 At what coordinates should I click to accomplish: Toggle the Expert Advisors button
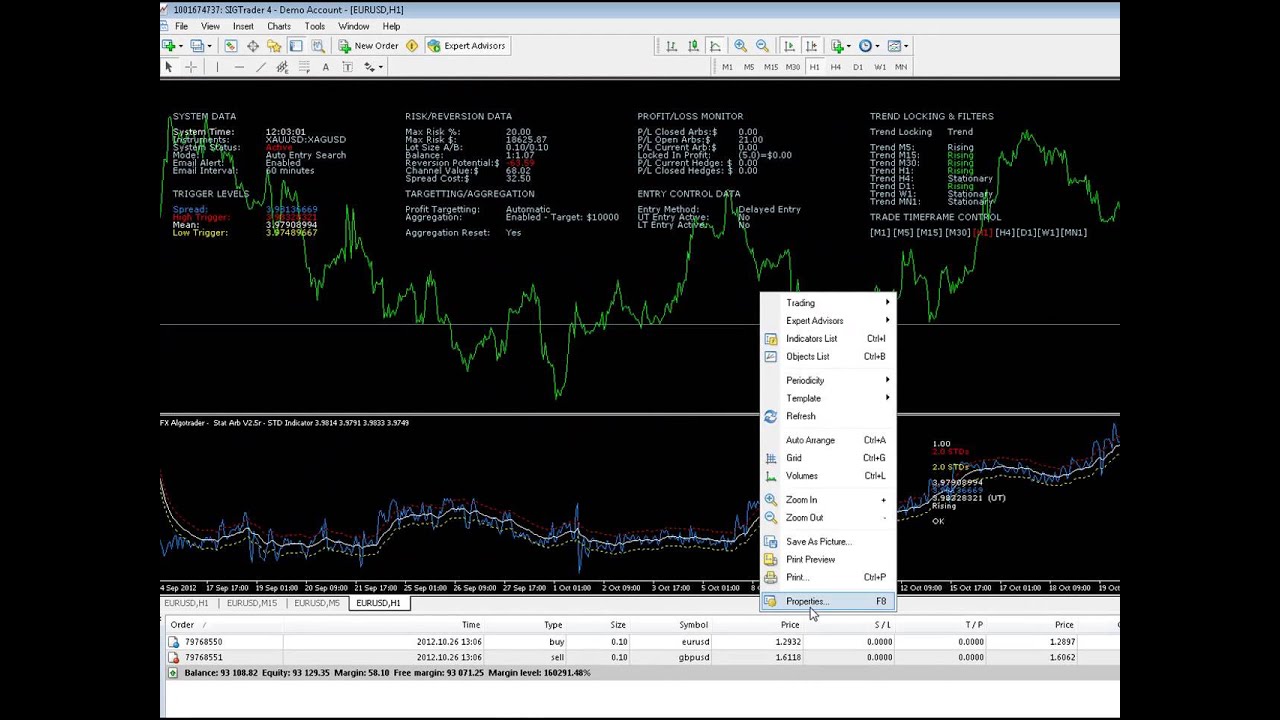tap(467, 46)
